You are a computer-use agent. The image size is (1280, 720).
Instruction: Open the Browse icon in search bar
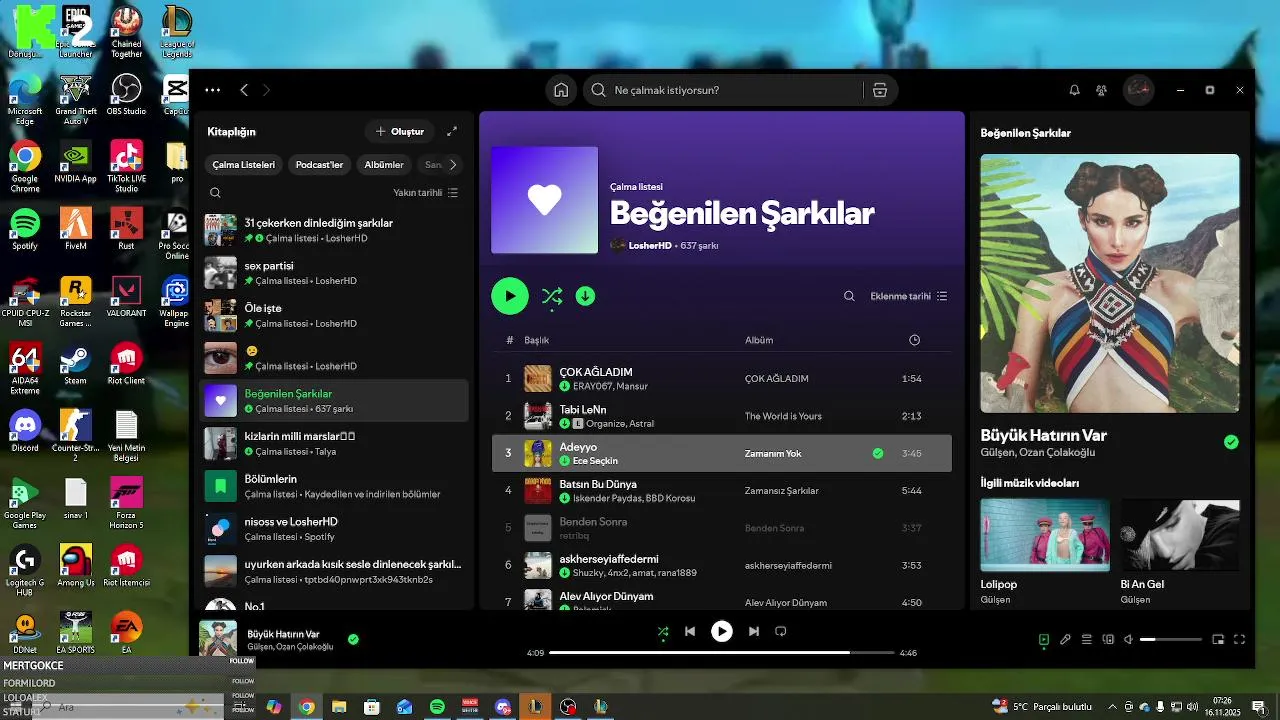coord(880,90)
